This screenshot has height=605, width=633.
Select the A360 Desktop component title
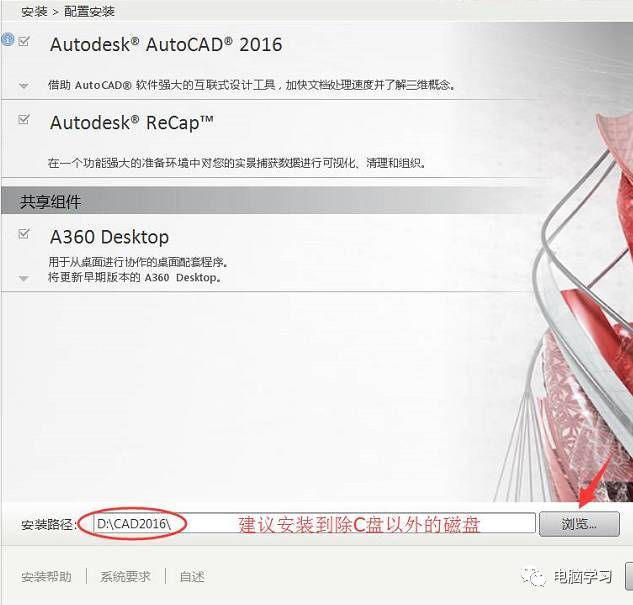[109, 237]
